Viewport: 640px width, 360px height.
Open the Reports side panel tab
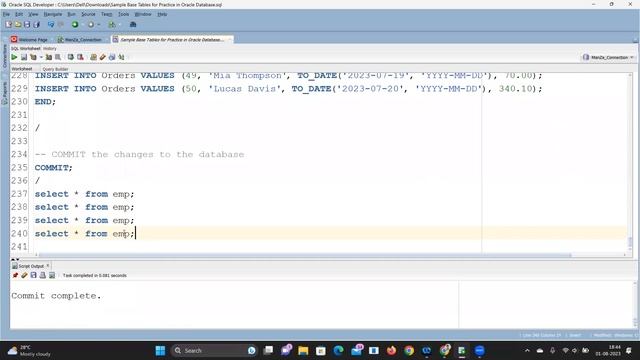point(5,92)
